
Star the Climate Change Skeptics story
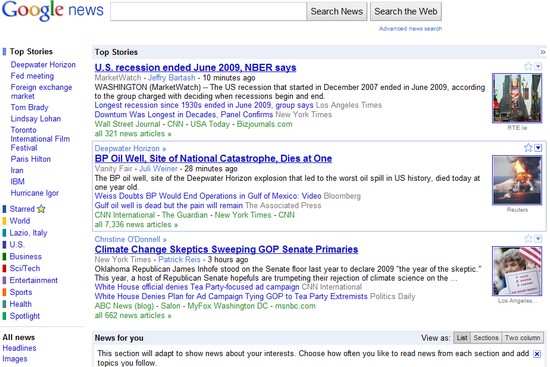pyautogui.click(x=528, y=239)
